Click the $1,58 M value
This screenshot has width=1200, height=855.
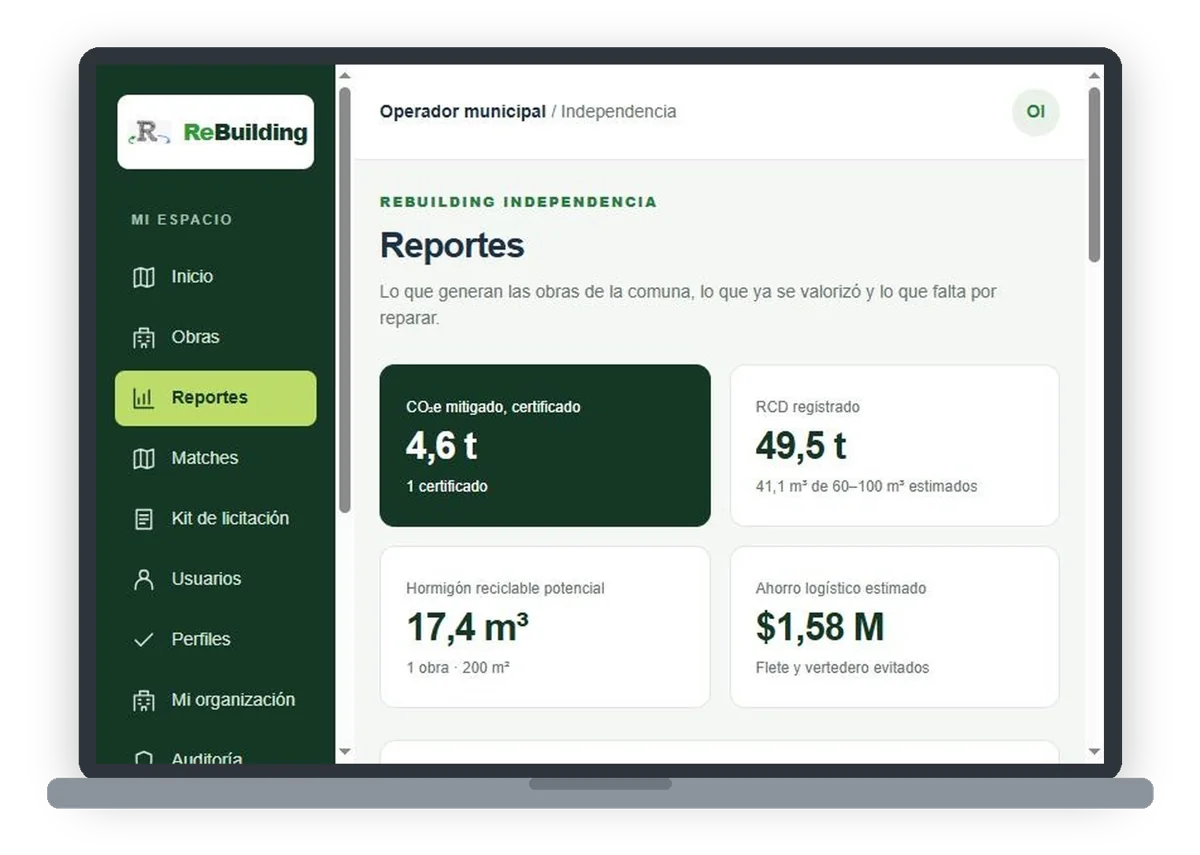tap(820, 627)
